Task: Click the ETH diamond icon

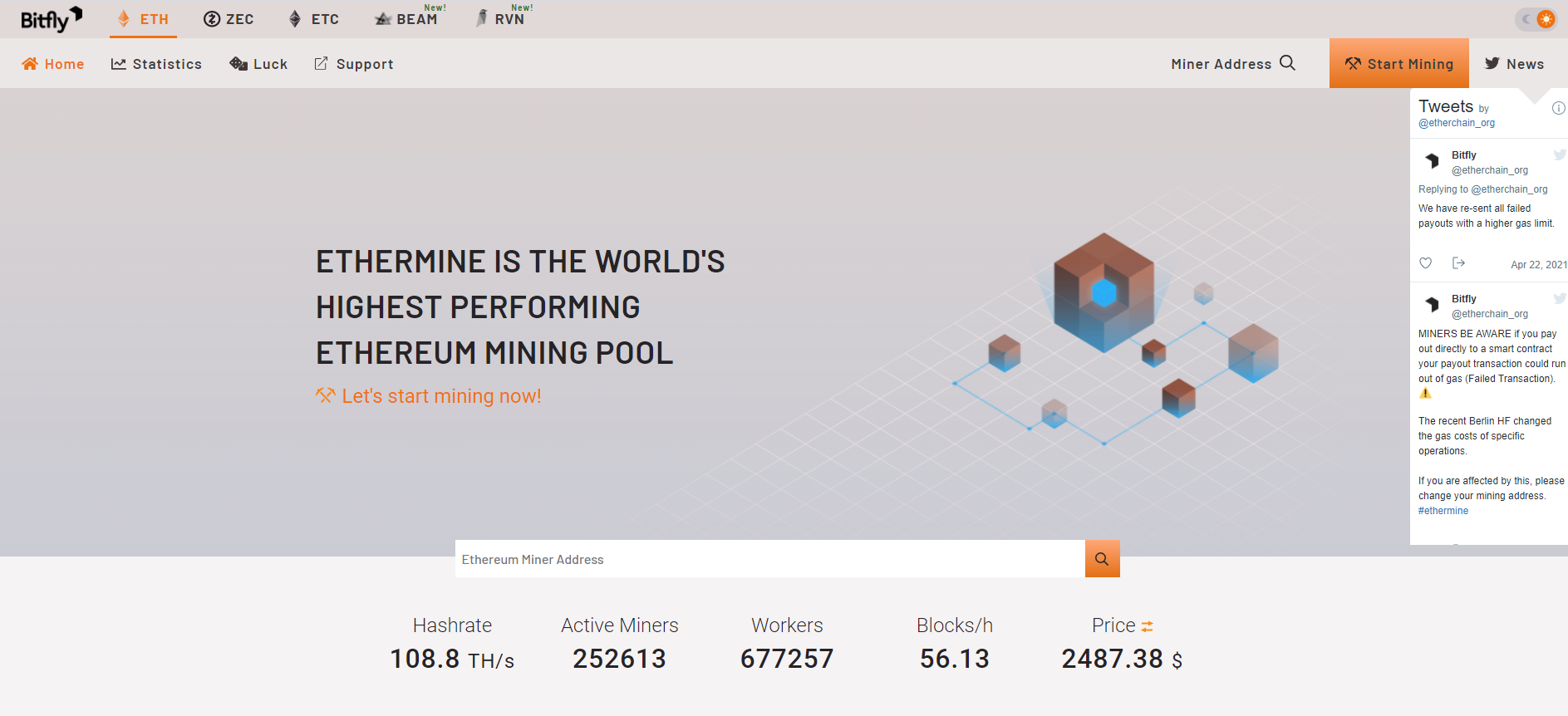Action: point(124,18)
